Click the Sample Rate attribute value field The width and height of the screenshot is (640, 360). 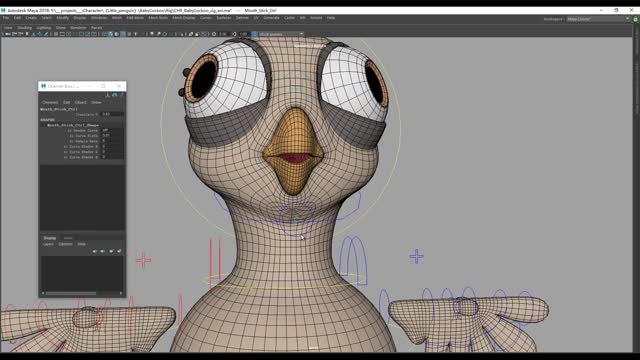[112, 141]
